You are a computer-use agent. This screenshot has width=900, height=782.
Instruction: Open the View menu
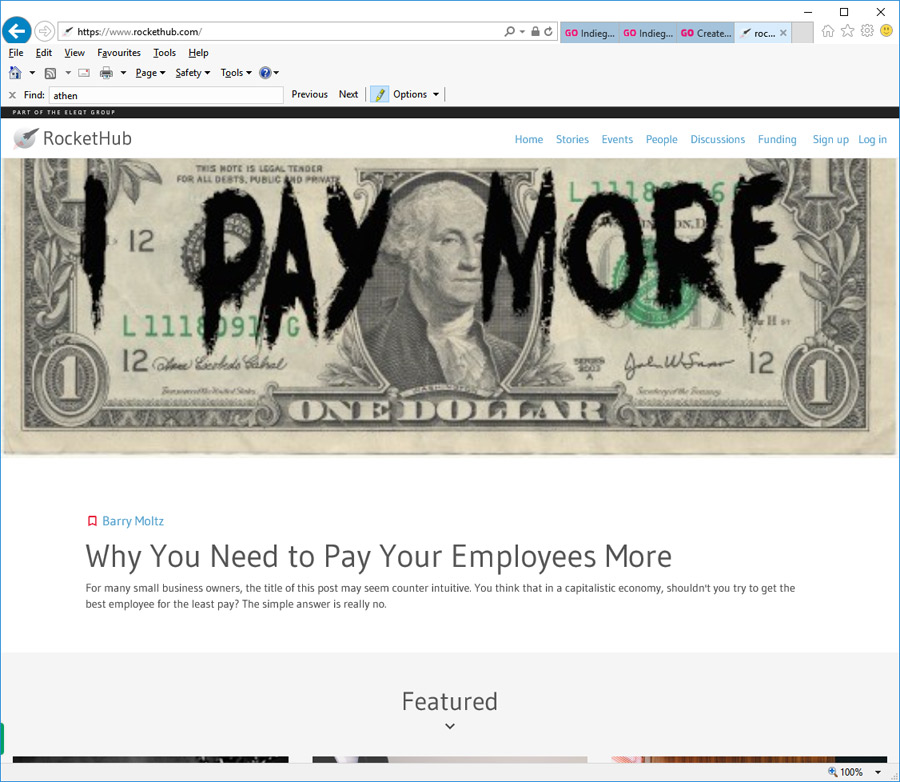[74, 53]
